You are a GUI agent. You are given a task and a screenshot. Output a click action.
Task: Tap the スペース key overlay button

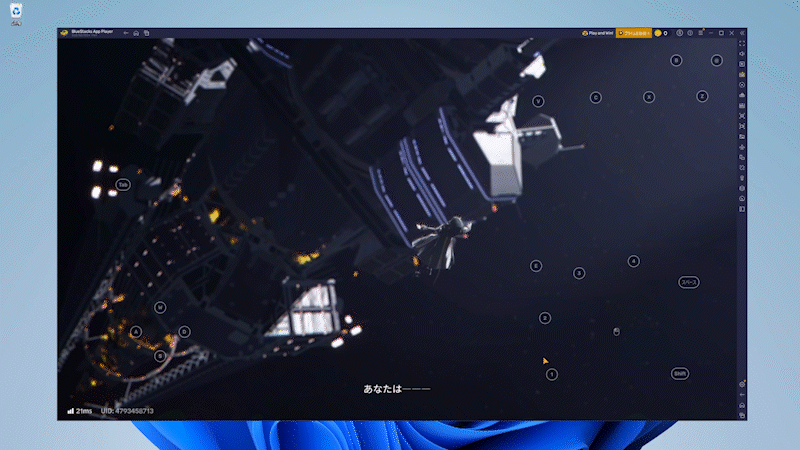tap(688, 282)
